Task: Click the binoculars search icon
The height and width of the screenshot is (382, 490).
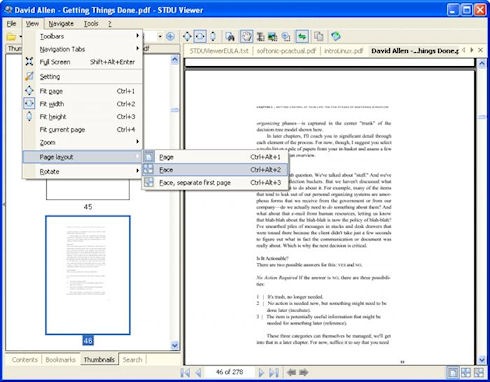Action: tap(230, 37)
